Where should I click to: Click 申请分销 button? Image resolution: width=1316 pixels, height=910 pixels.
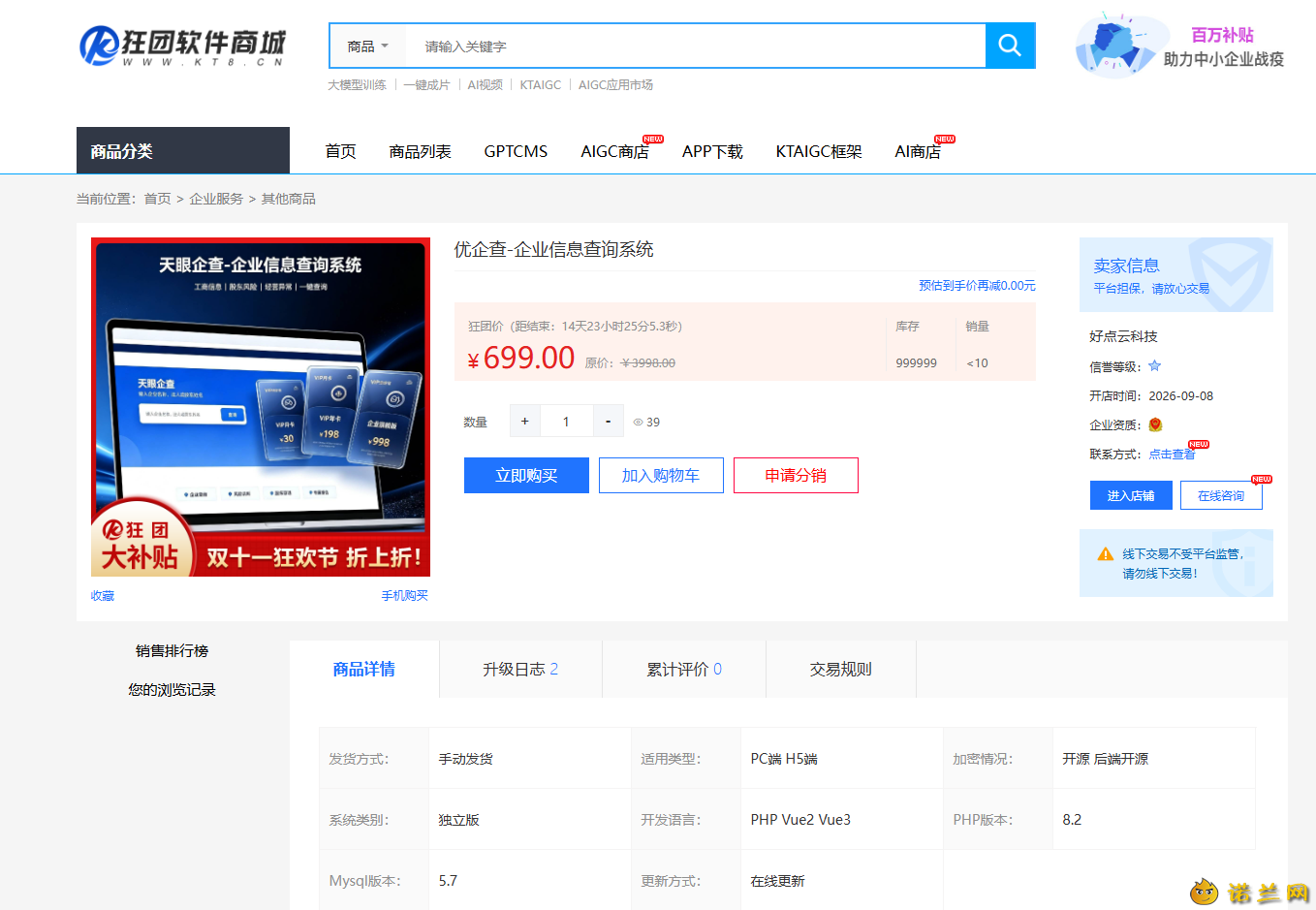(796, 475)
